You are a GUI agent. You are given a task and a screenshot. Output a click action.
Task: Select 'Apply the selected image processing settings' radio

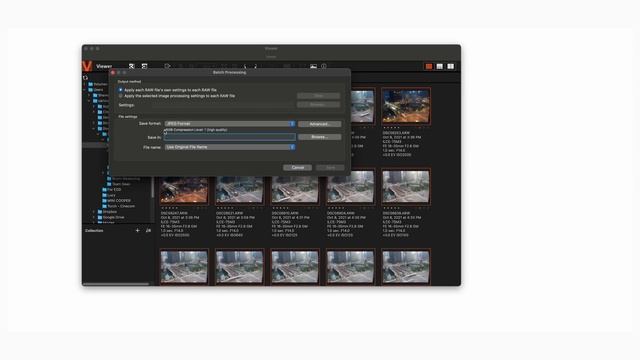pos(120,96)
